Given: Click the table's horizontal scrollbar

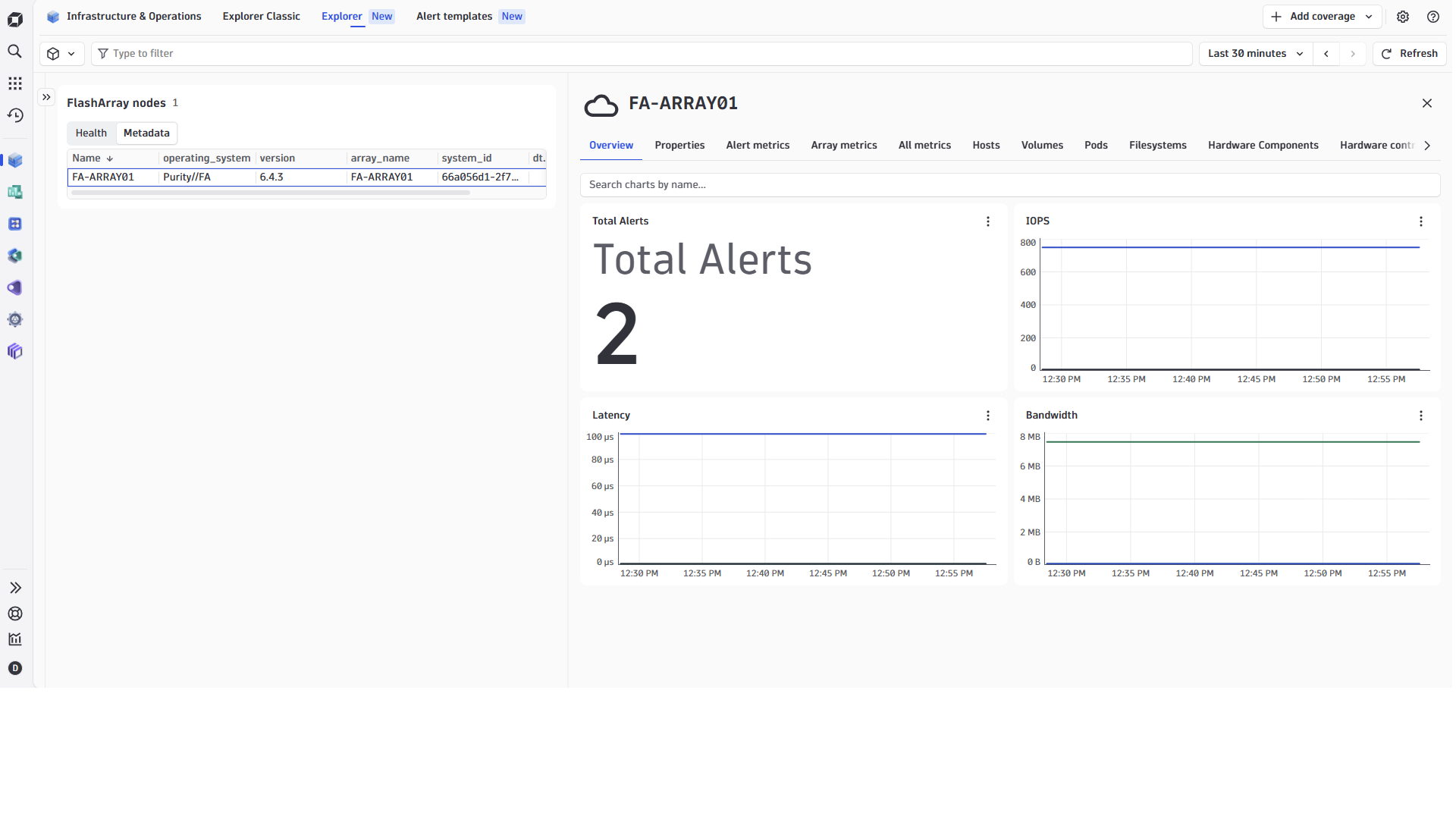Looking at the screenshot, I should click(270, 193).
